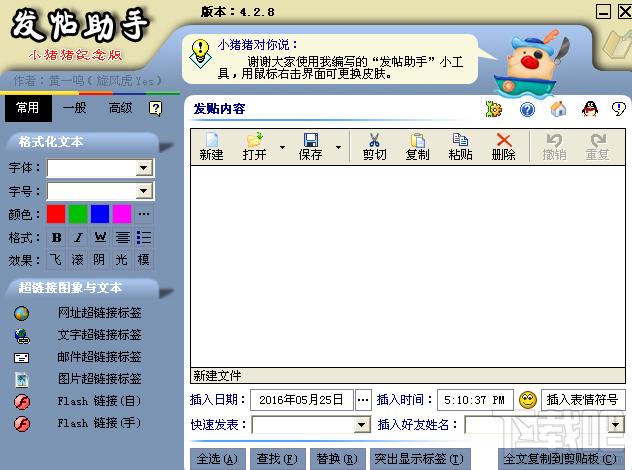Switch to the 一般 tab

point(75,108)
